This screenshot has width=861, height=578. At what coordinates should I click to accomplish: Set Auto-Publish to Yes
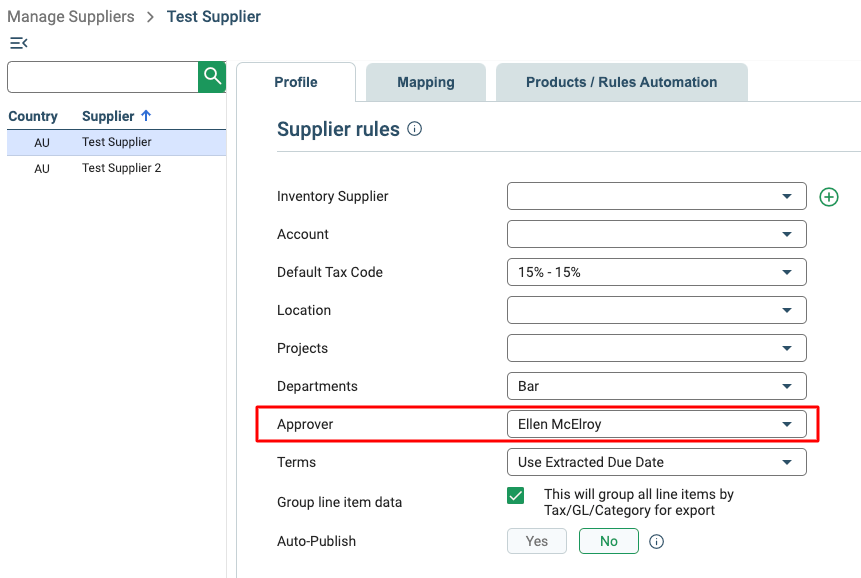(536, 541)
